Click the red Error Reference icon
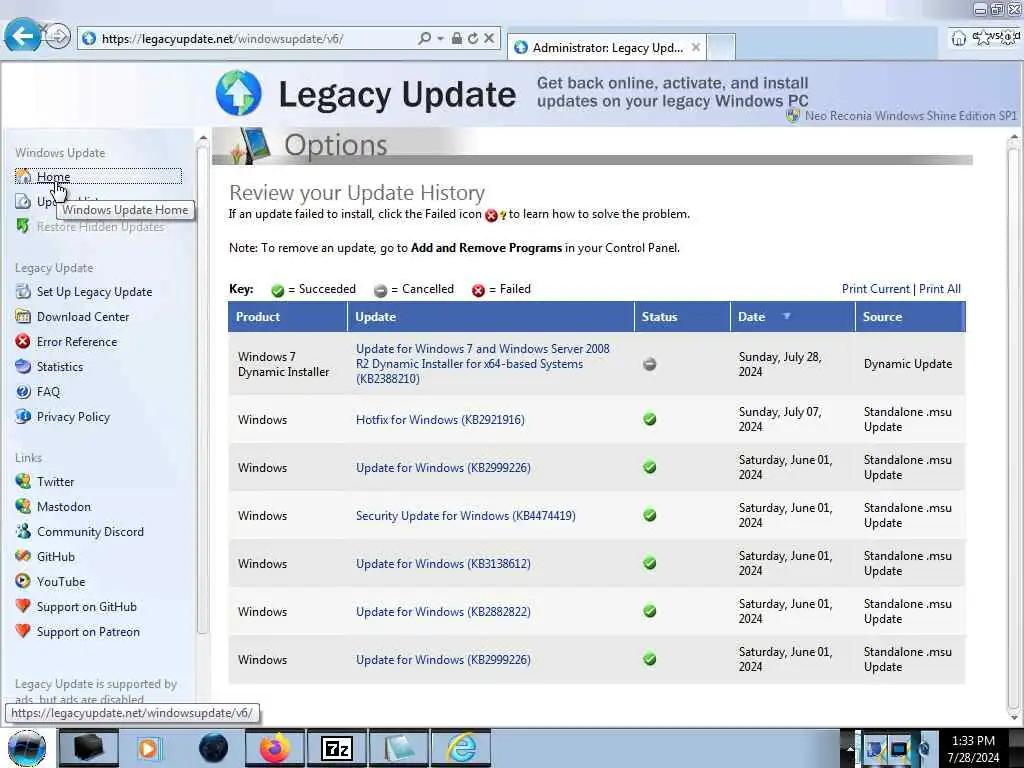This screenshot has height=768, width=1024. (23, 341)
